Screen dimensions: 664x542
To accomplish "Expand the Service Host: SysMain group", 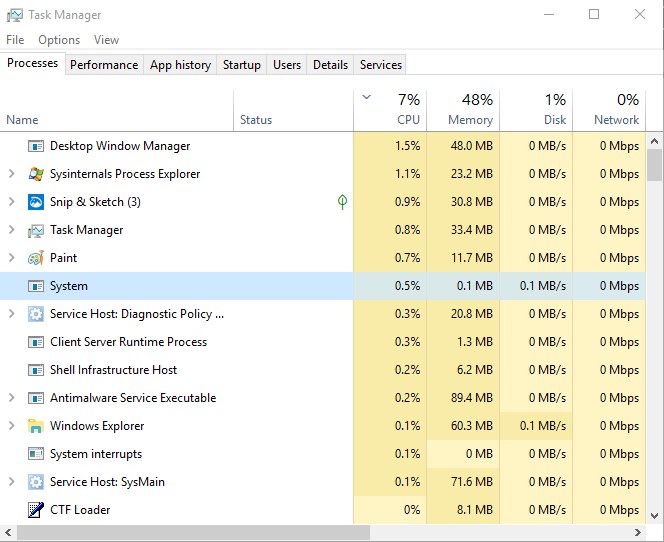I will pos(11,481).
